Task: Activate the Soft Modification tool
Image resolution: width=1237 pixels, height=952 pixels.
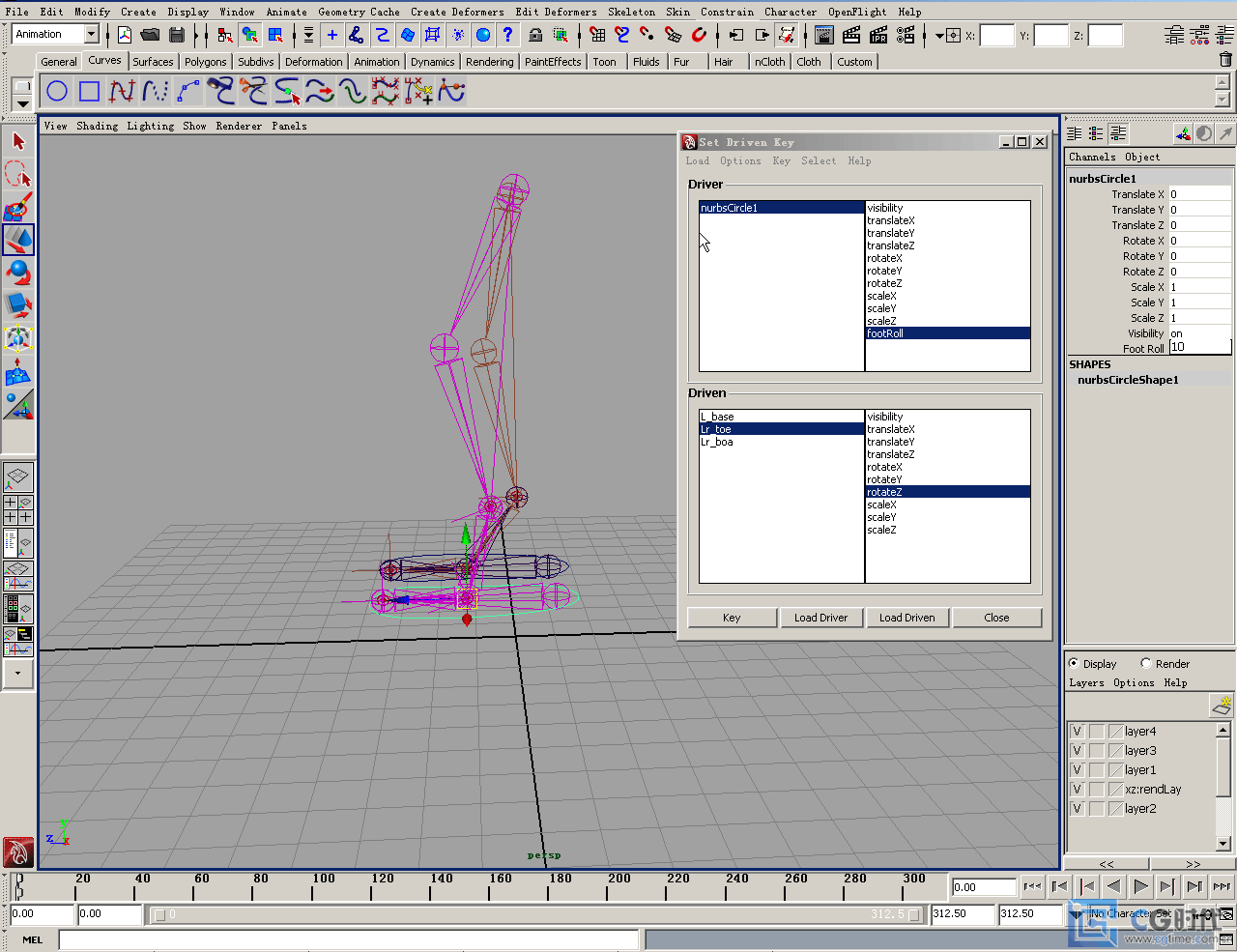Action: coord(18,370)
